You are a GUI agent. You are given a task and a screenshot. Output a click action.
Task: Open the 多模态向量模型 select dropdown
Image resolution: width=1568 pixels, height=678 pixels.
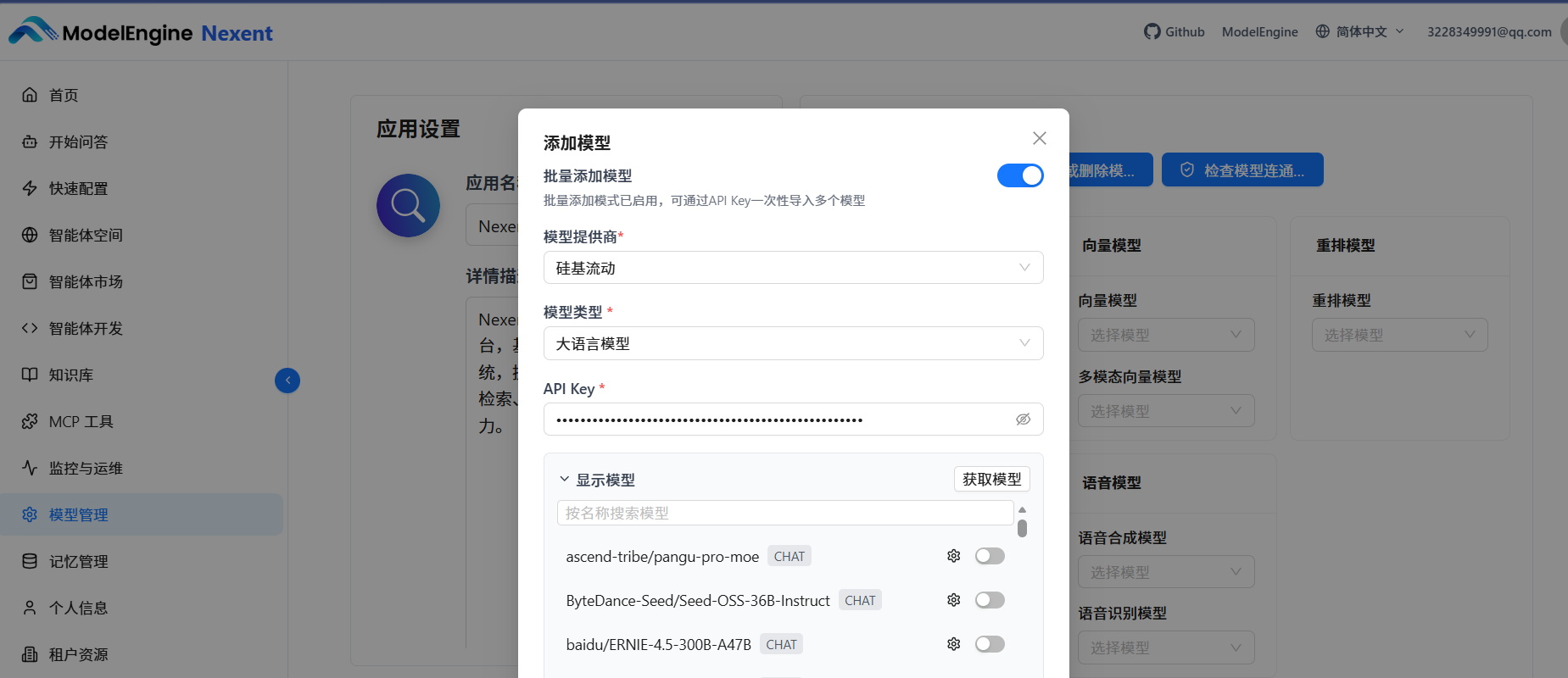click(1166, 411)
